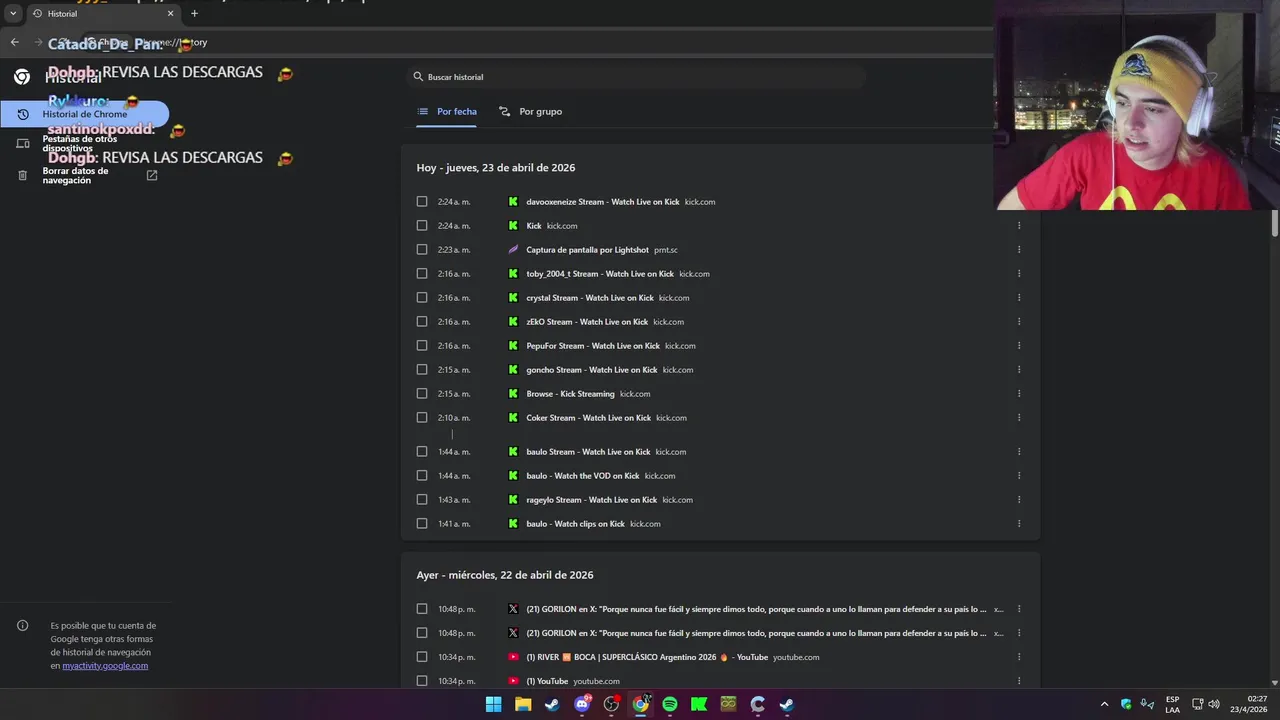Viewport: 1280px width, 720px height.
Task: Click the Buscar historial search field
Action: [x=637, y=77]
